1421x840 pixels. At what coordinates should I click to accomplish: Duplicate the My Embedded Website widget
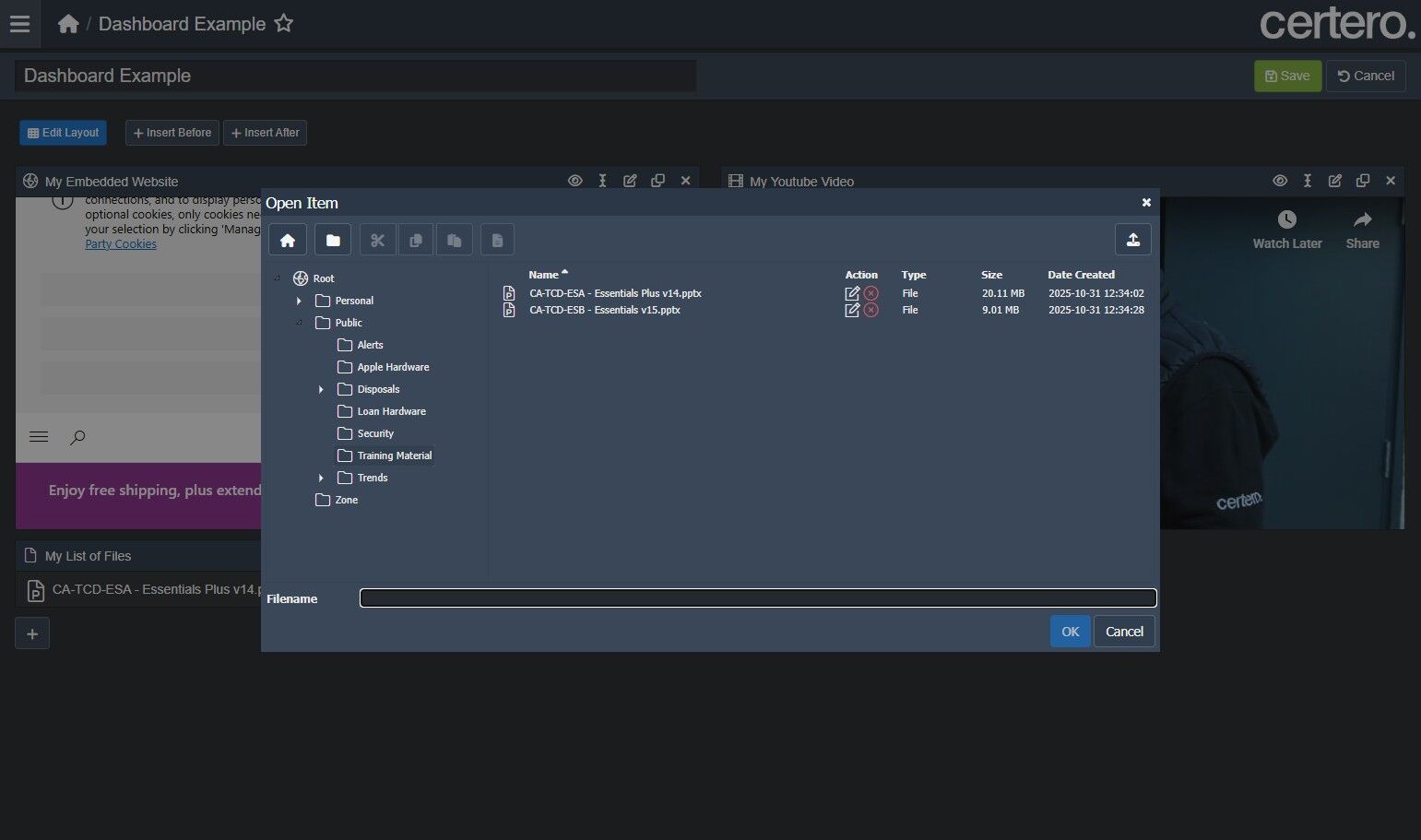point(657,181)
